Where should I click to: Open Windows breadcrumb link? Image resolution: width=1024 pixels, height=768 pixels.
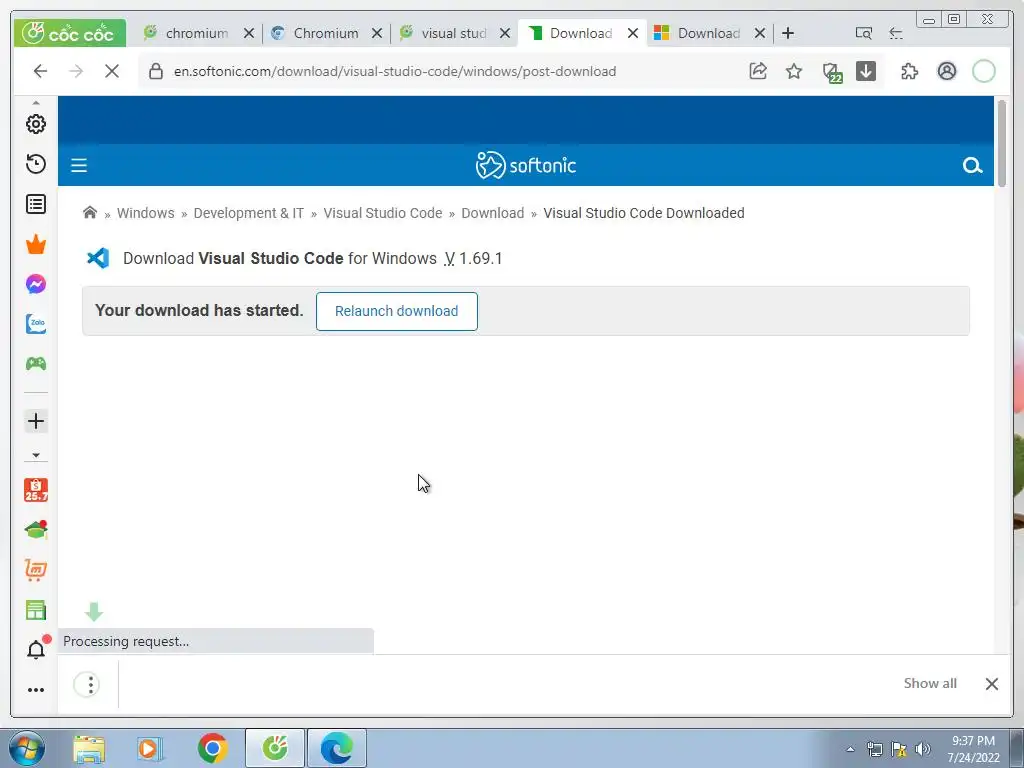[x=146, y=213]
